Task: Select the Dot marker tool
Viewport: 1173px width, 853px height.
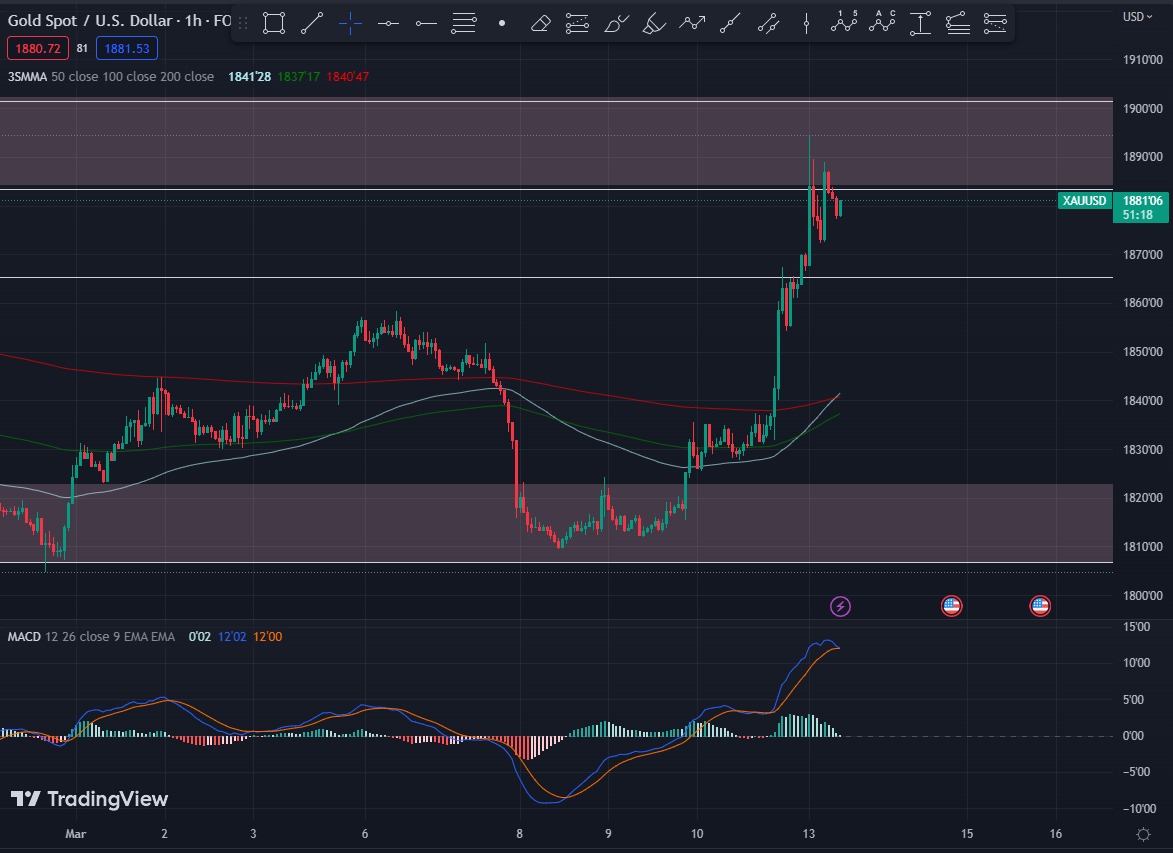Action: (502, 22)
